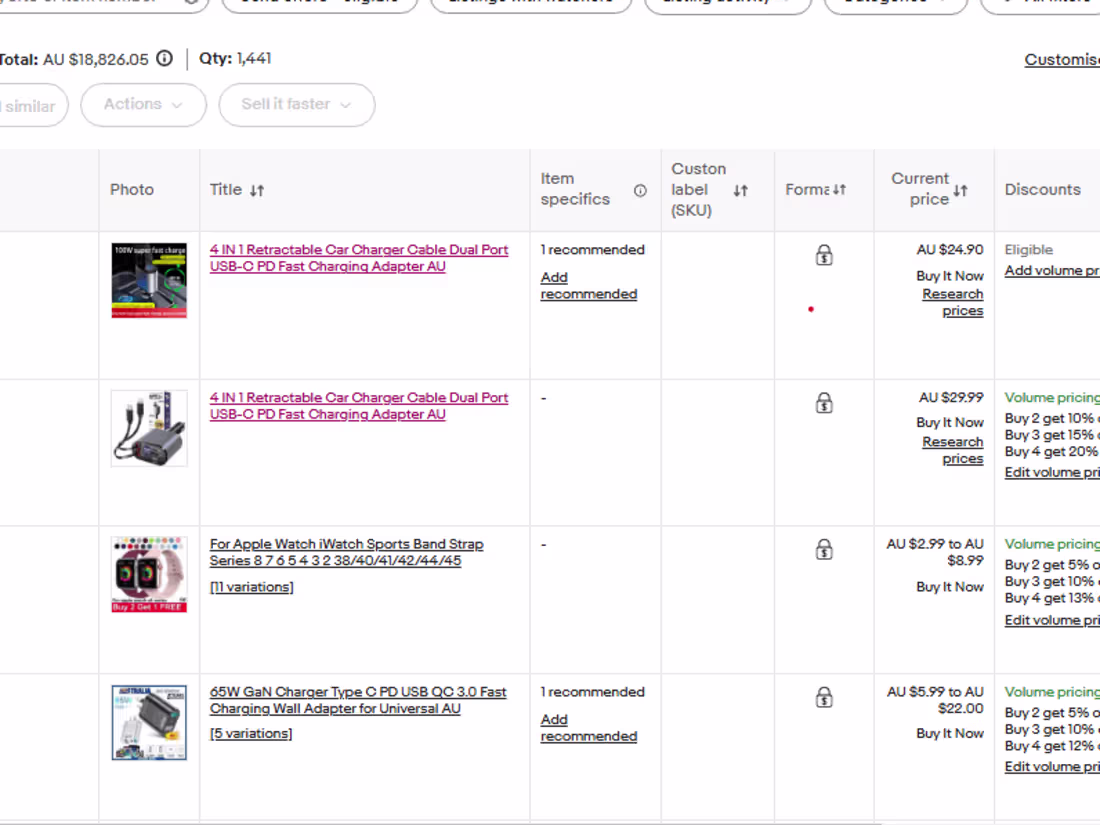Expand the Sell it faster dropdown
The image size is (1100, 825).
pyautogui.click(x=296, y=105)
